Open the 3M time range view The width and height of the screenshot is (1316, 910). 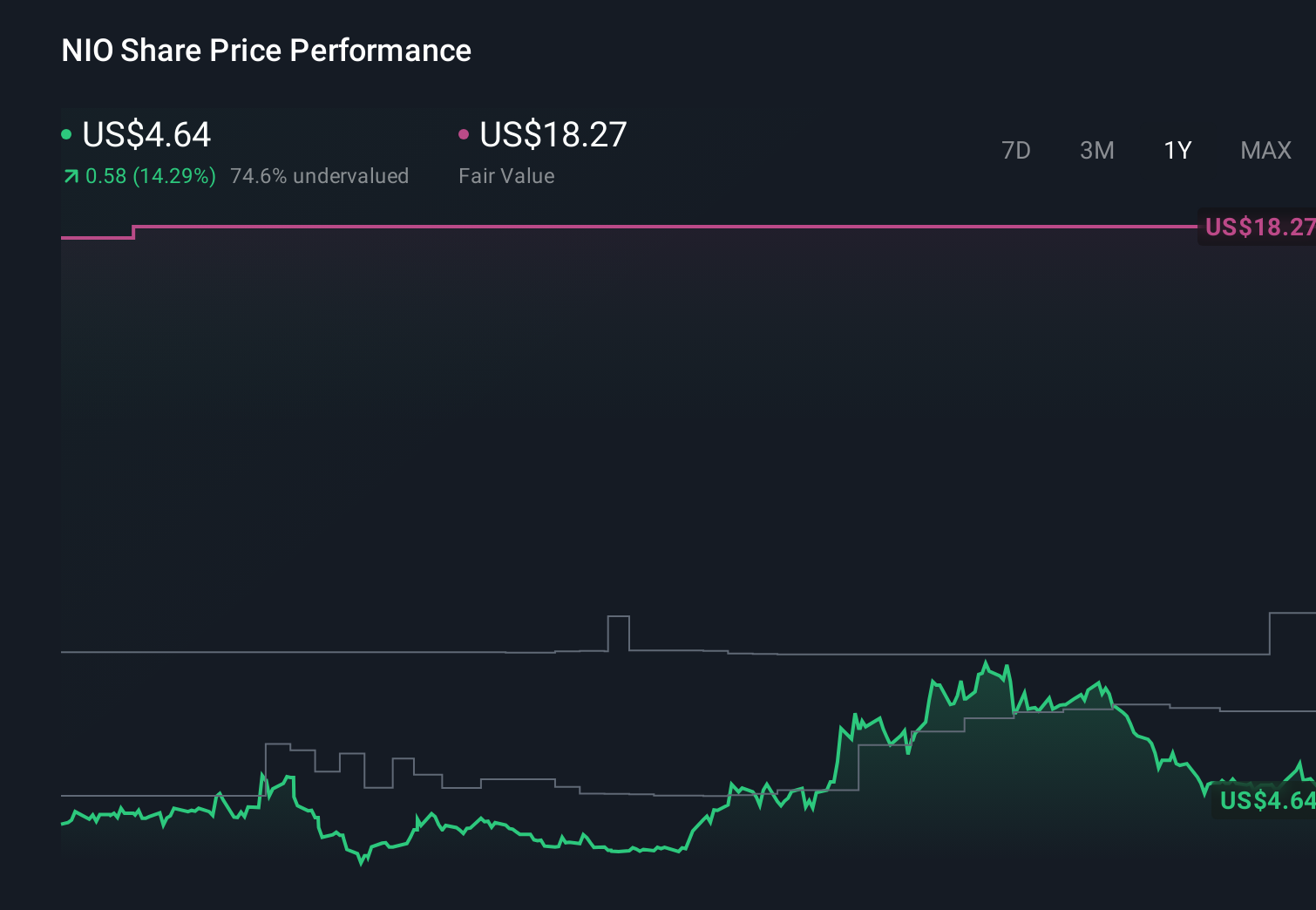tap(1096, 150)
